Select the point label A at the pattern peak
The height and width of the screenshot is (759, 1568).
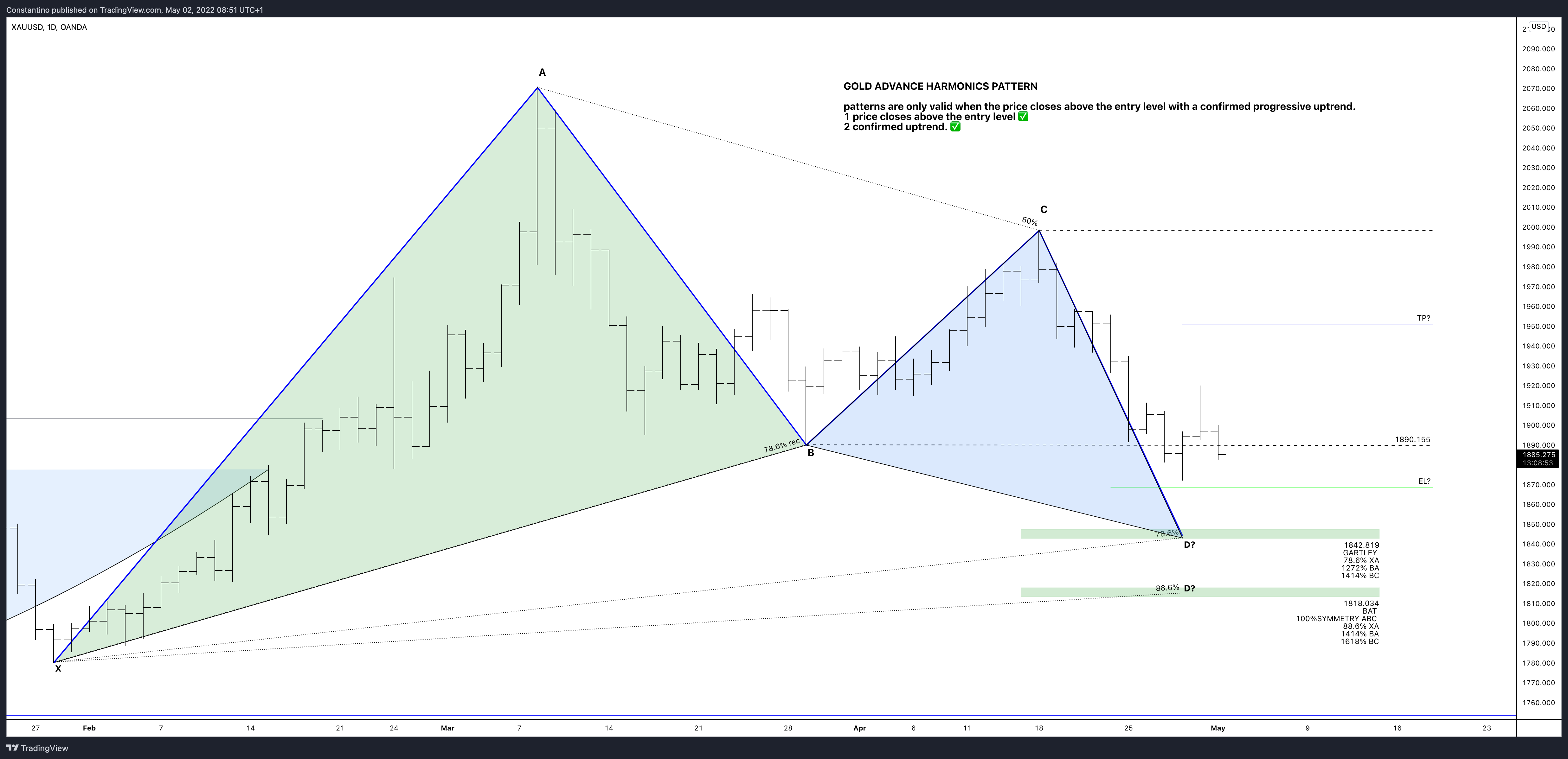click(542, 73)
